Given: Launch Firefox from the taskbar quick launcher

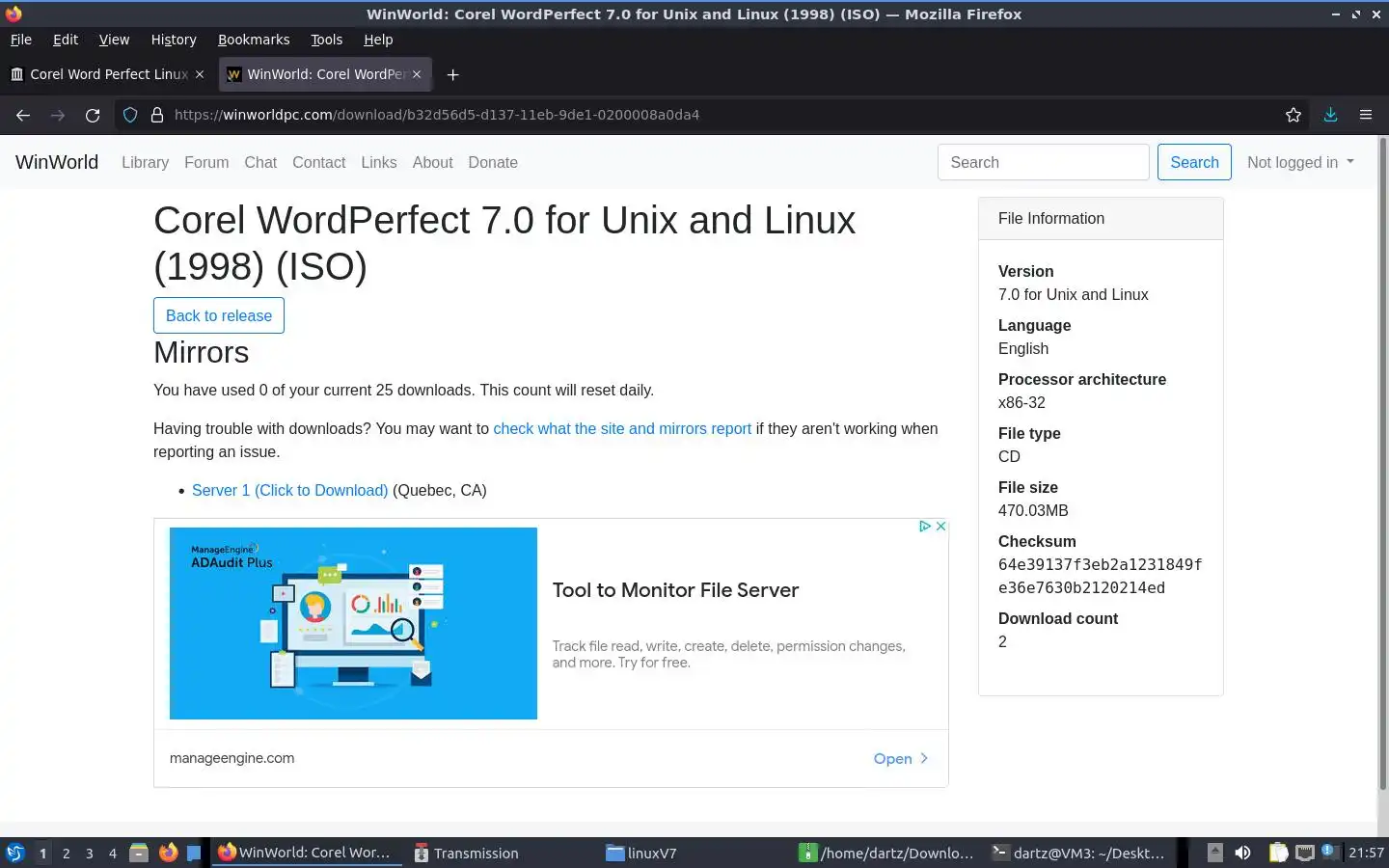Looking at the screenshot, I should pos(168,853).
